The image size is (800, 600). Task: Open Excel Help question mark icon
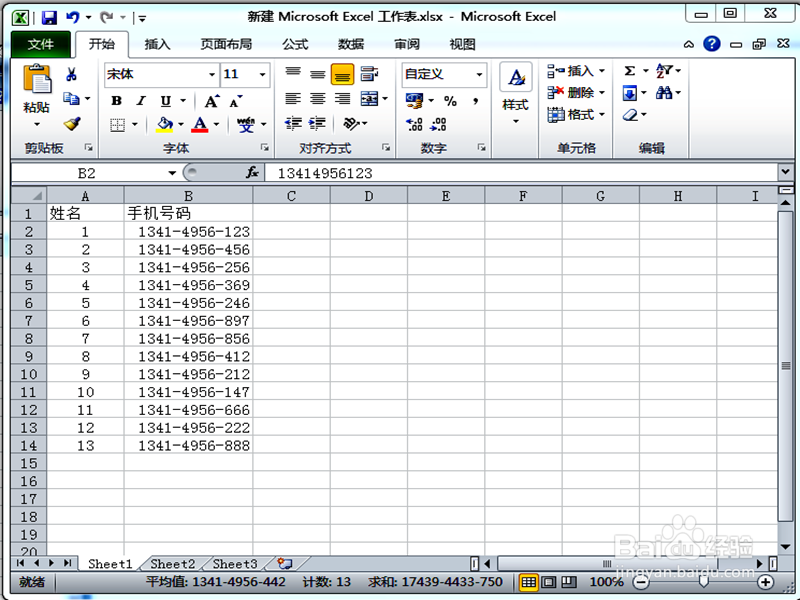pos(711,44)
